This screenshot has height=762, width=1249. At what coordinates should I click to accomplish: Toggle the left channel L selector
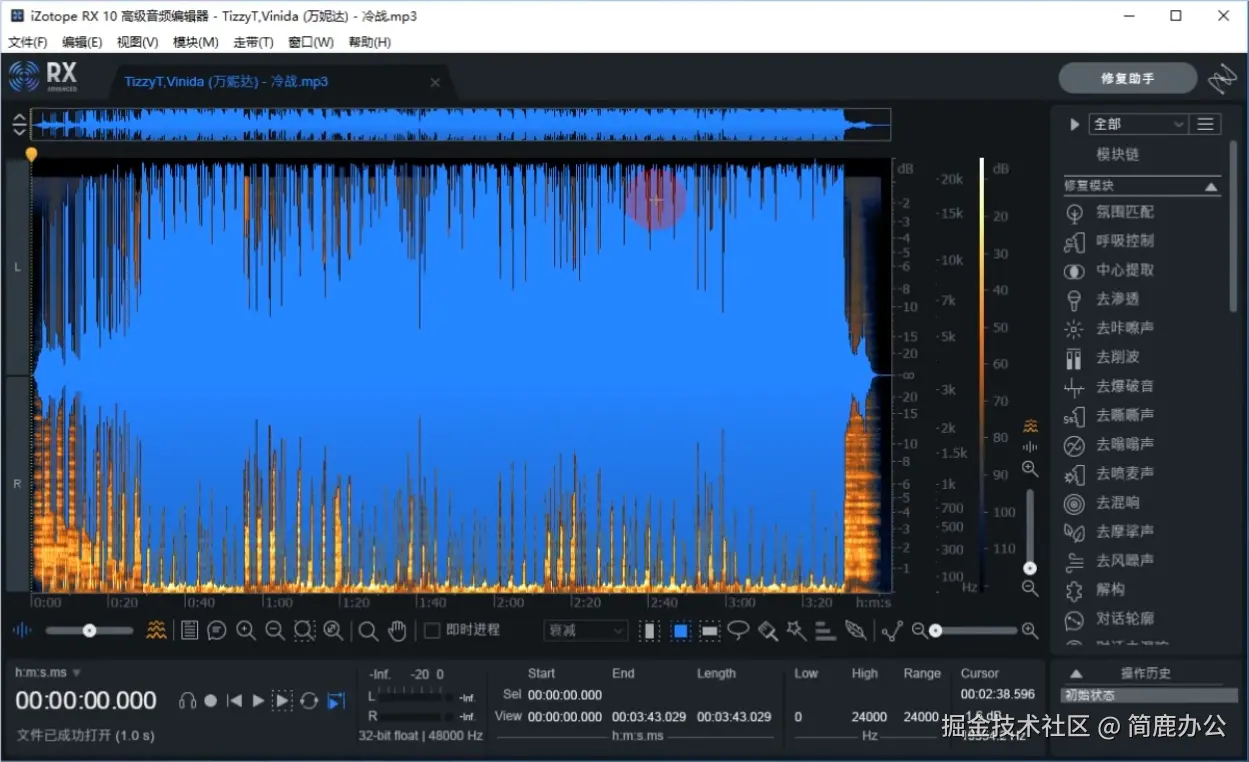17,267
